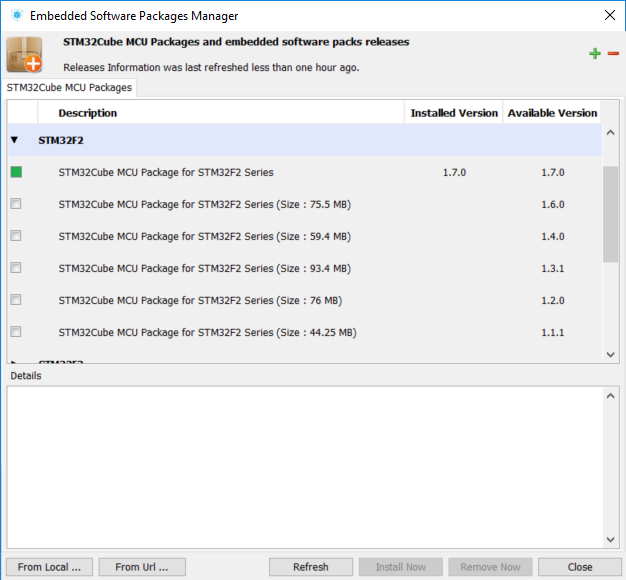Click the package list scrollbar thumb
Image resolution: width=626 pixels, height=580 pixels.
click(x=610, y=214)
